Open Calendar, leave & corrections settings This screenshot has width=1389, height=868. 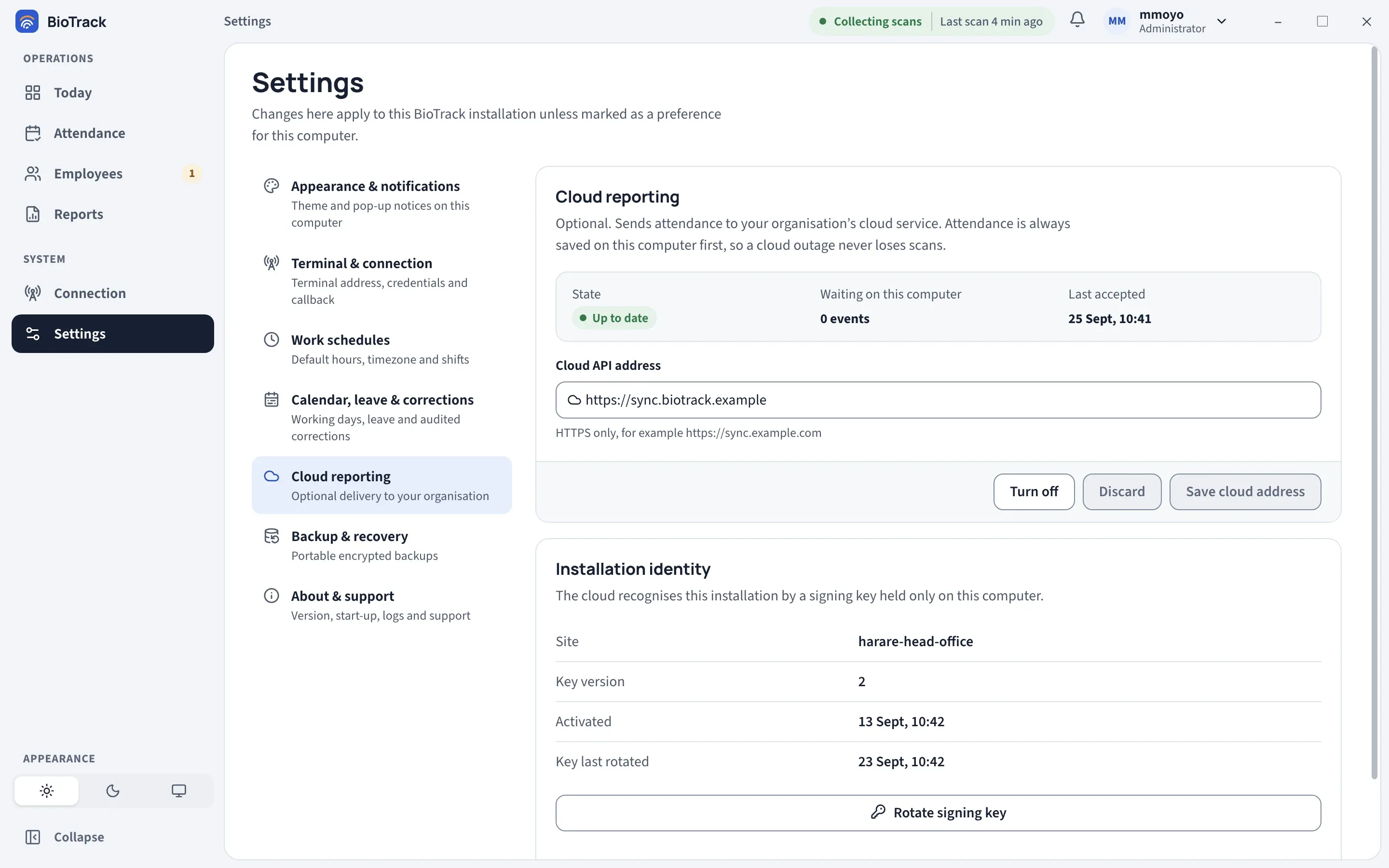pyautogui.click(x=381, y=417)
